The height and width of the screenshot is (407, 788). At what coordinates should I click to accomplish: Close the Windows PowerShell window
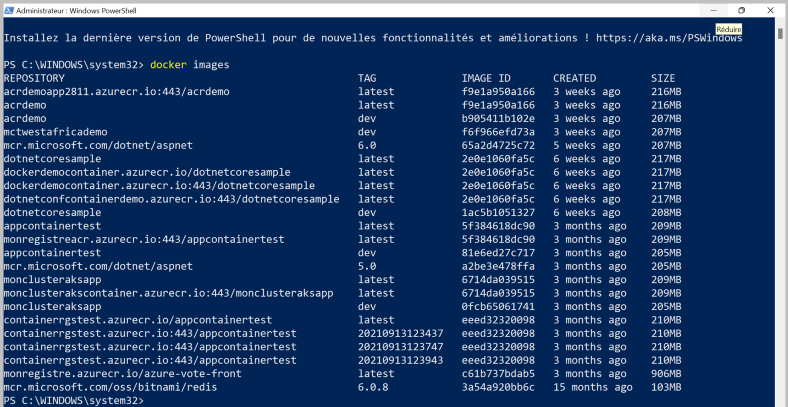(x=770, y=9)
